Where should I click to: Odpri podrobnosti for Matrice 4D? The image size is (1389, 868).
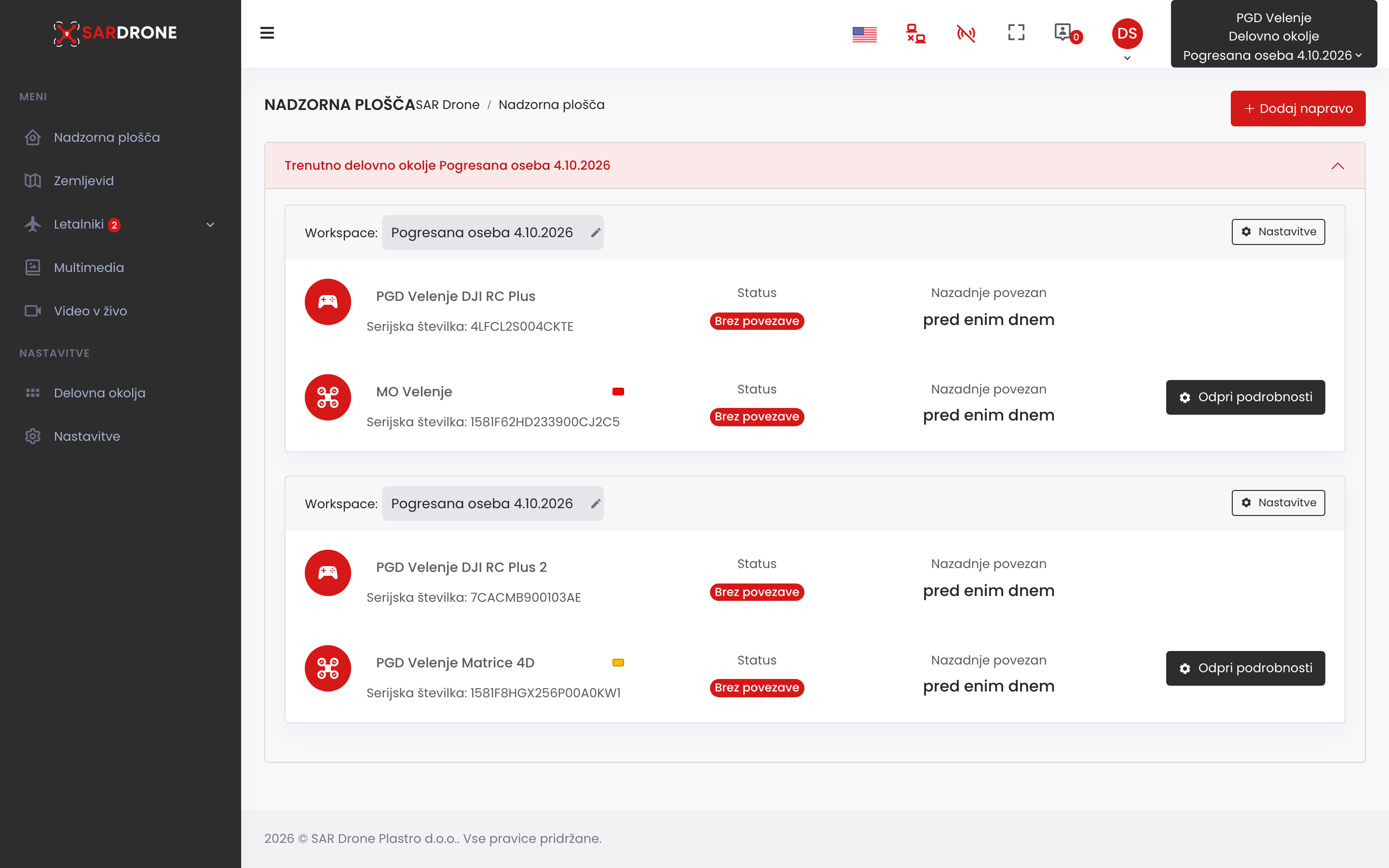1245,668
